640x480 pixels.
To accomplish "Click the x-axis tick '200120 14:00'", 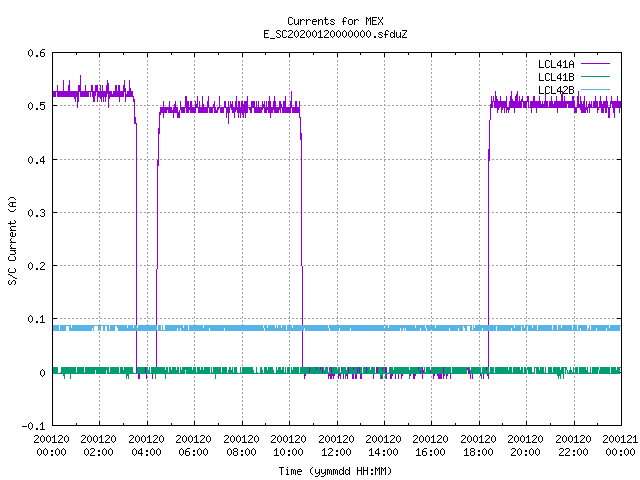I will point(383,446).
